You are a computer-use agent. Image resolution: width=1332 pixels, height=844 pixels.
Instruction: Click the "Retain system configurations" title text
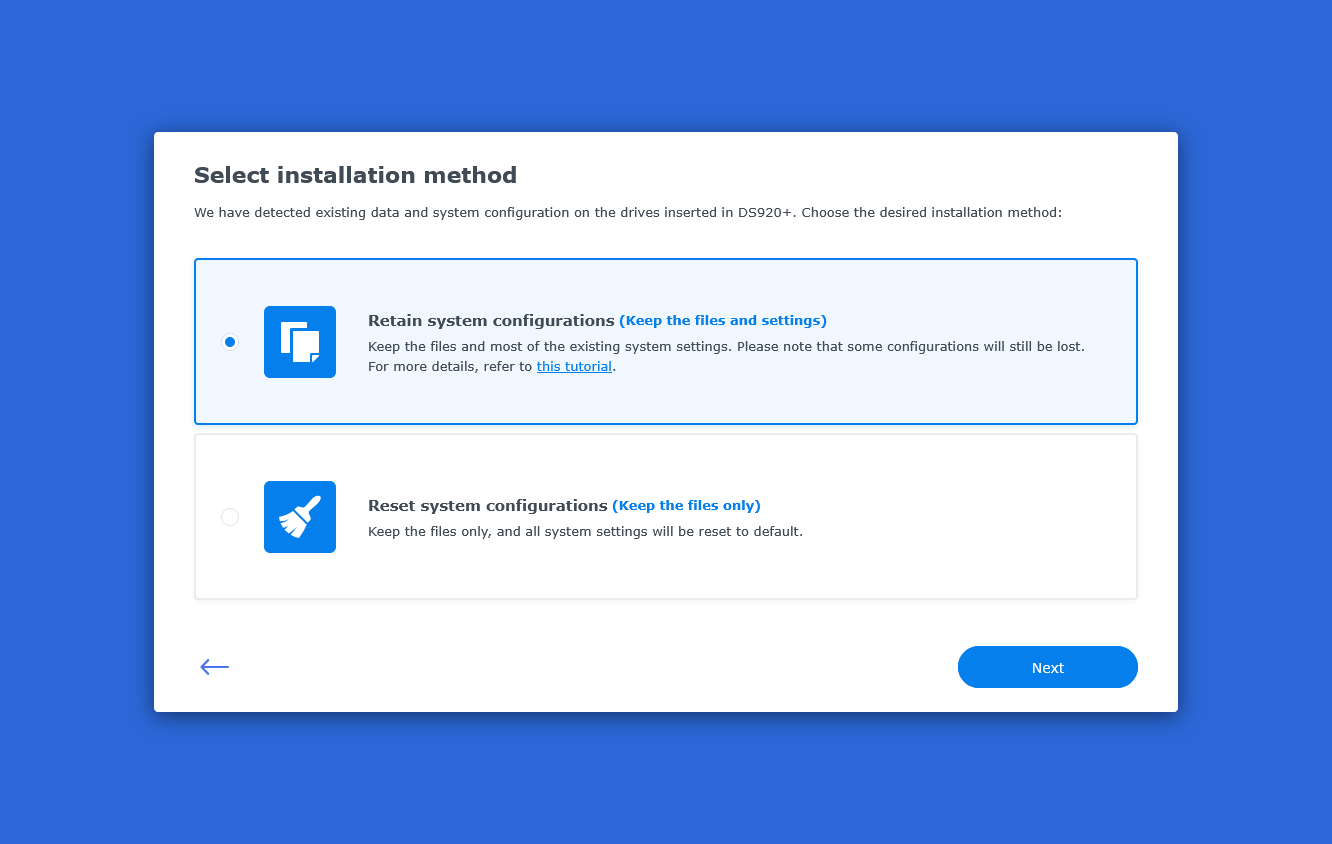(490, 321)
